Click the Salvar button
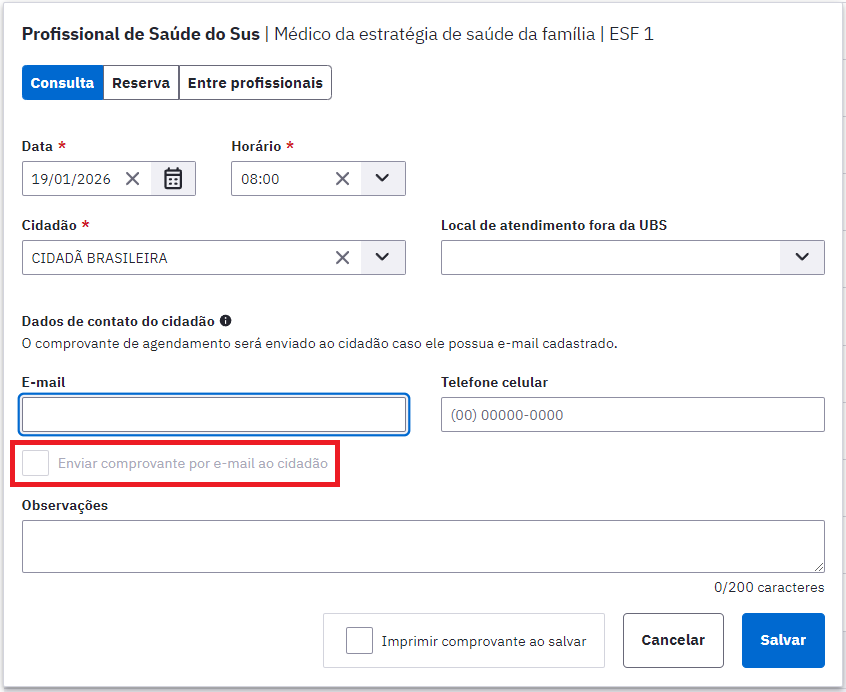 pos(783,640)
